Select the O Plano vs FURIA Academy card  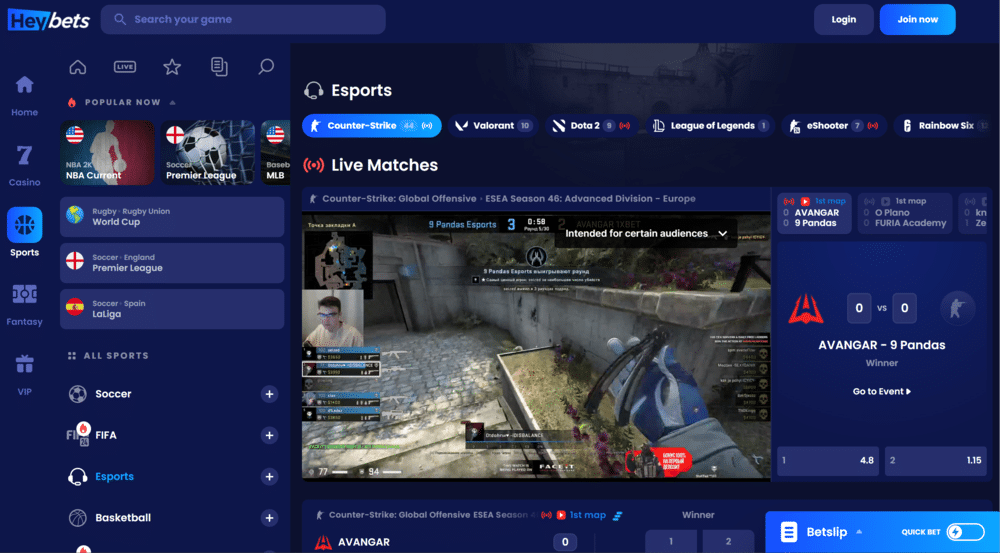(905, 213)
